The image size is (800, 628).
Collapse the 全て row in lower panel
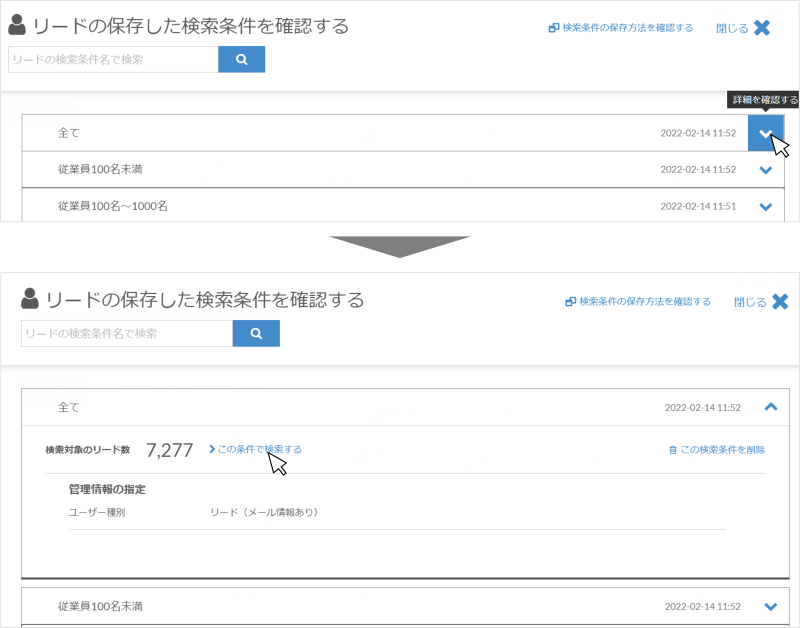pyautogui.click(x=771, y=407)
